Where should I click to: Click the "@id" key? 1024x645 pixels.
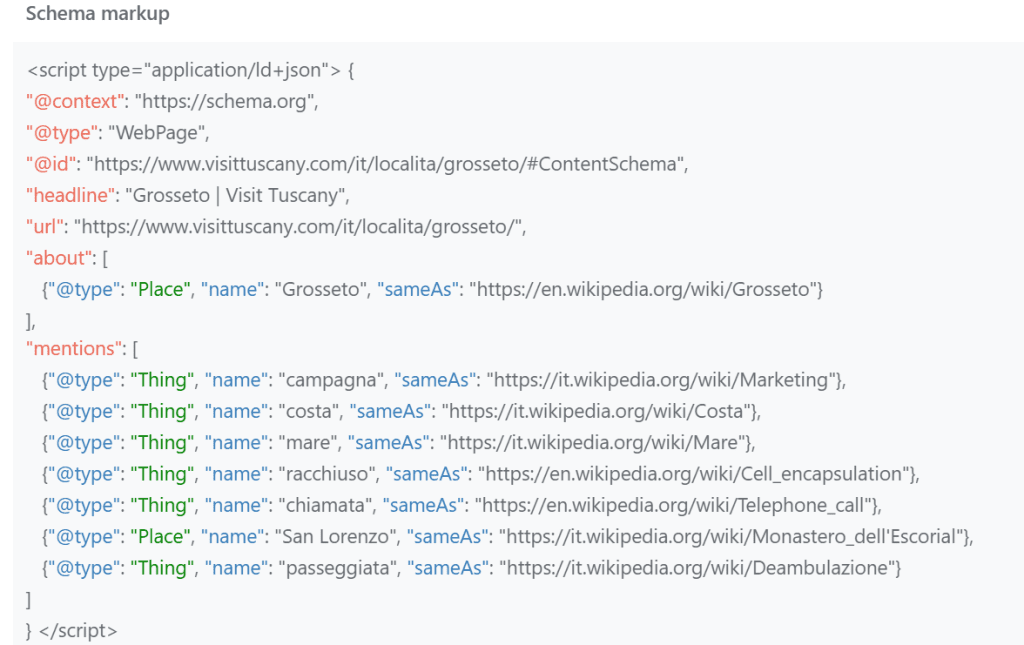[x=51, y=164]
